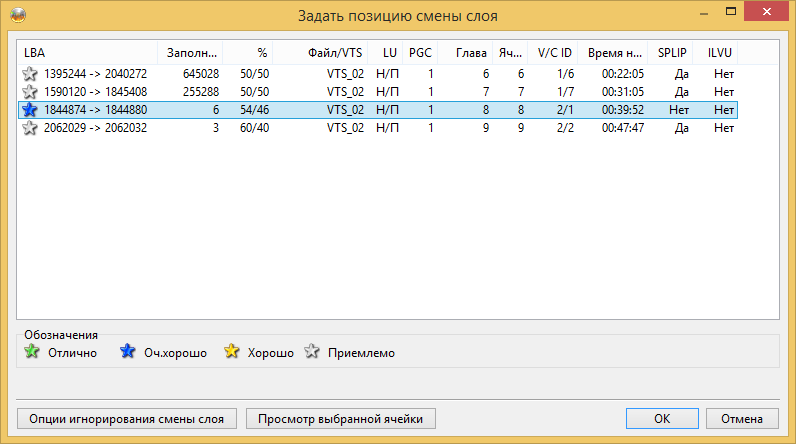Sort by the Файл/VTS column header
The width and height of the screenshot is (796, 444).
320,53
